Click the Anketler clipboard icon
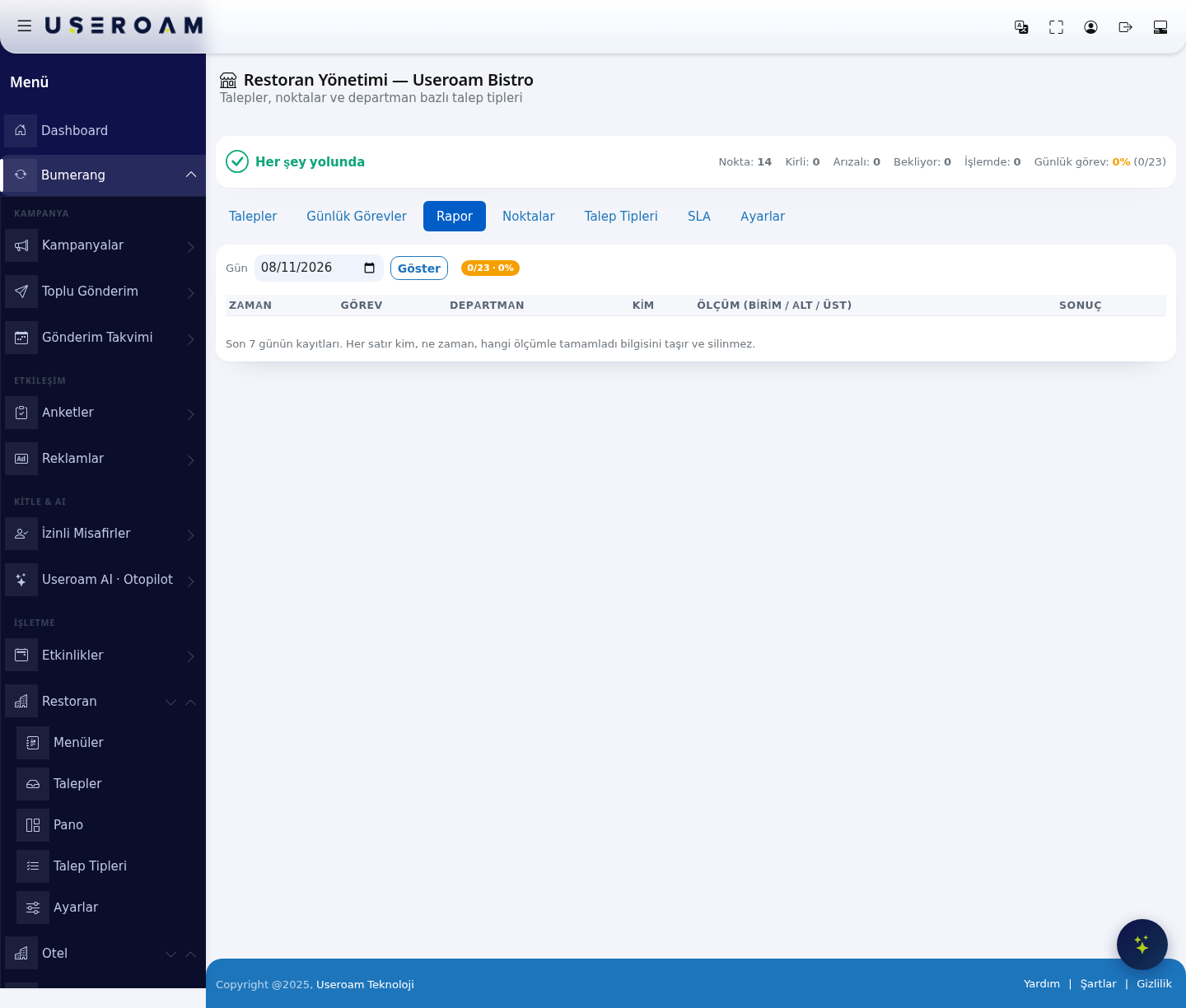This screenshot has height=1008, width=1186. point(21,413)
